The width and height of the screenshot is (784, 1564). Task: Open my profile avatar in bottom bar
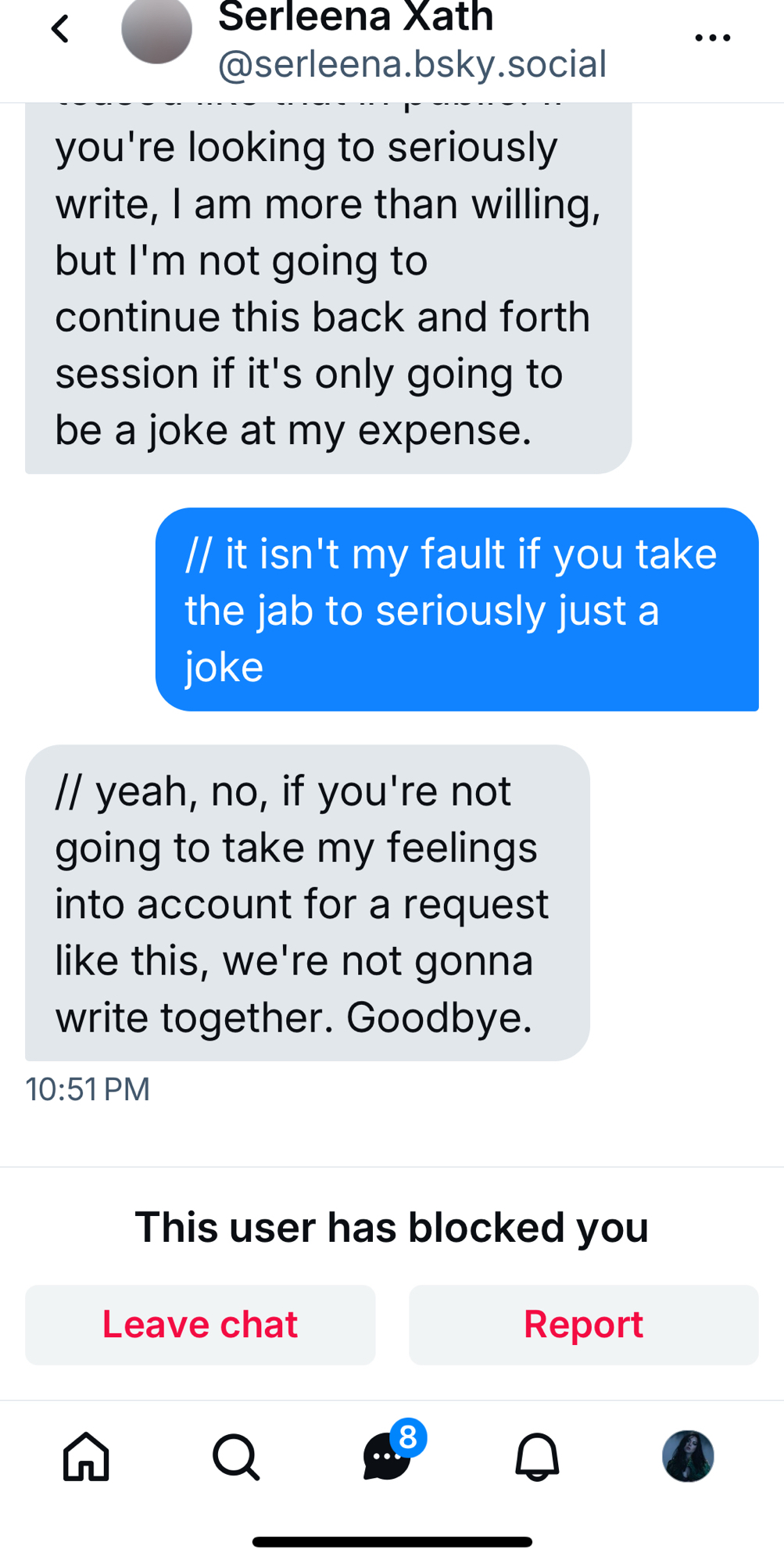[x=688, y=1456]
